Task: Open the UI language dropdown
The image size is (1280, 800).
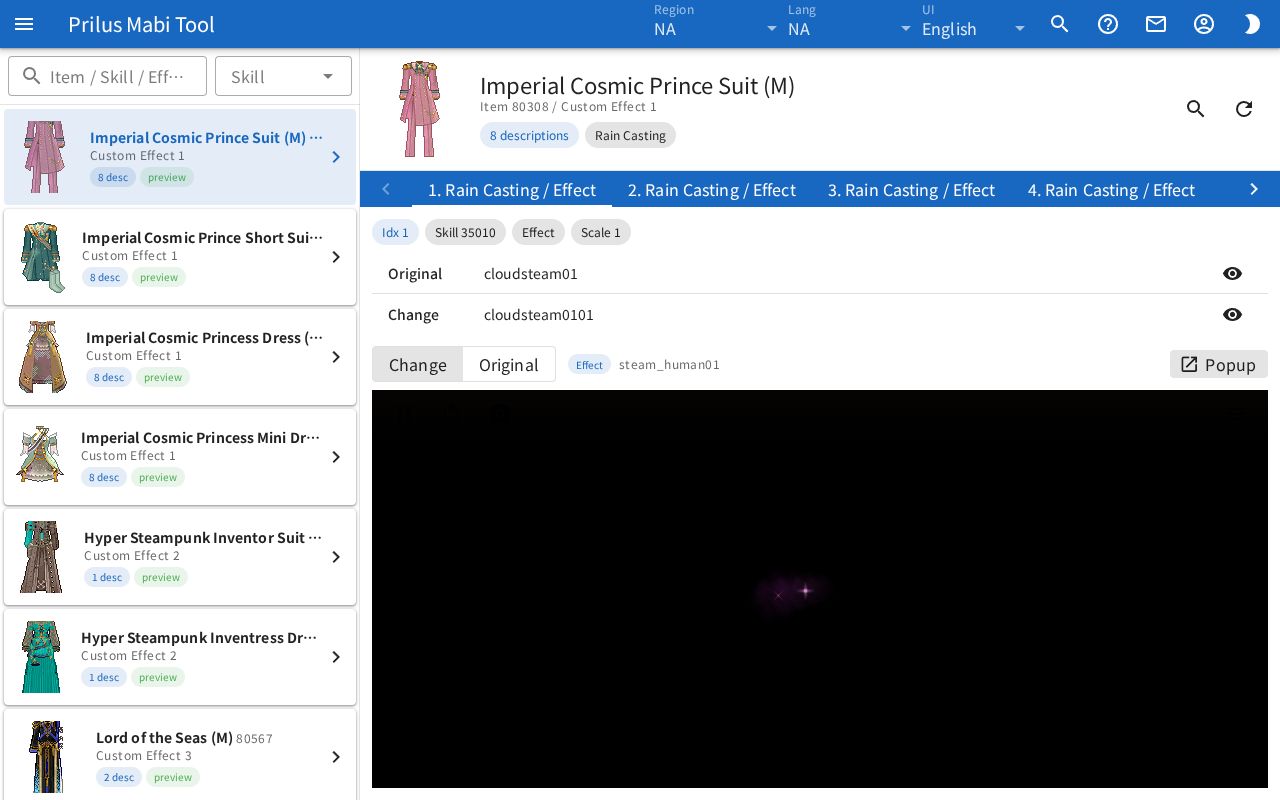Action: (975, 24)
